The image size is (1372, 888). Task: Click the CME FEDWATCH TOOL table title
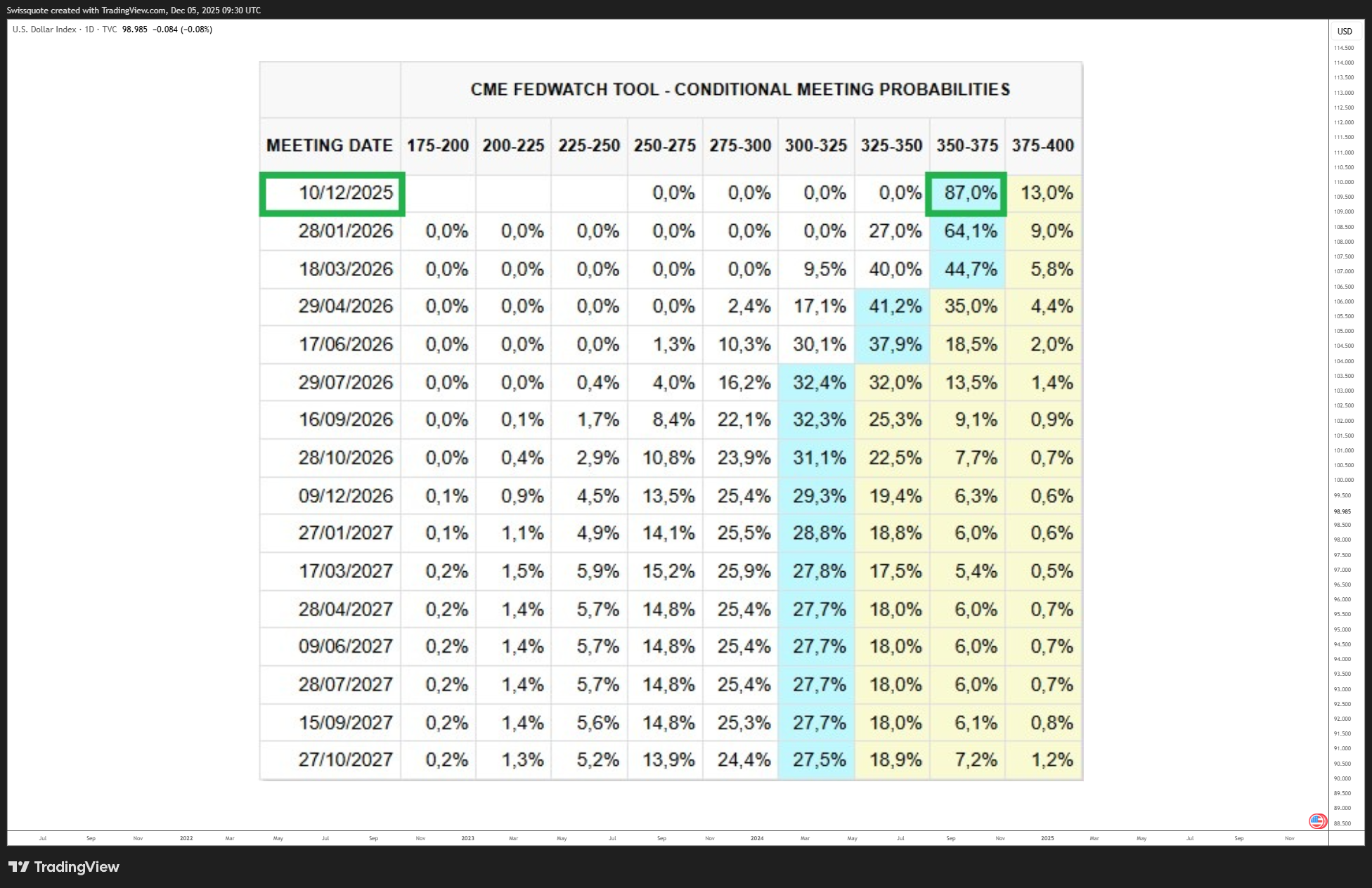(x=741, y=89)
